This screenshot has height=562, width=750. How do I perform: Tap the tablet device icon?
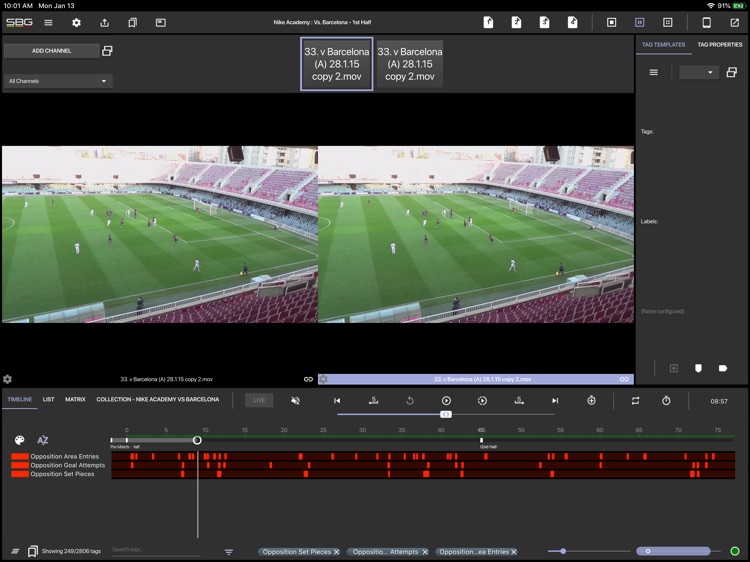coord(706,22)
